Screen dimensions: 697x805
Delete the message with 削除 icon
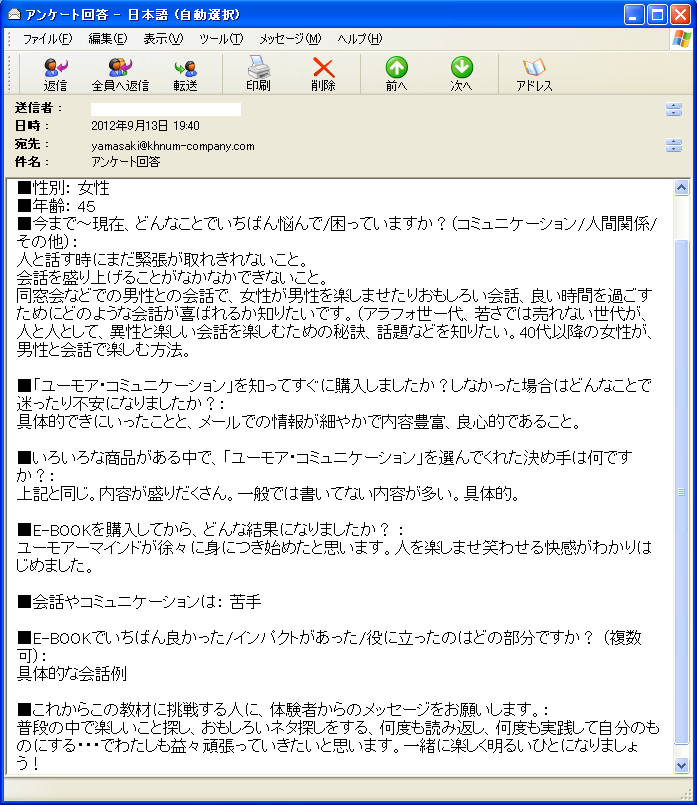323,74
